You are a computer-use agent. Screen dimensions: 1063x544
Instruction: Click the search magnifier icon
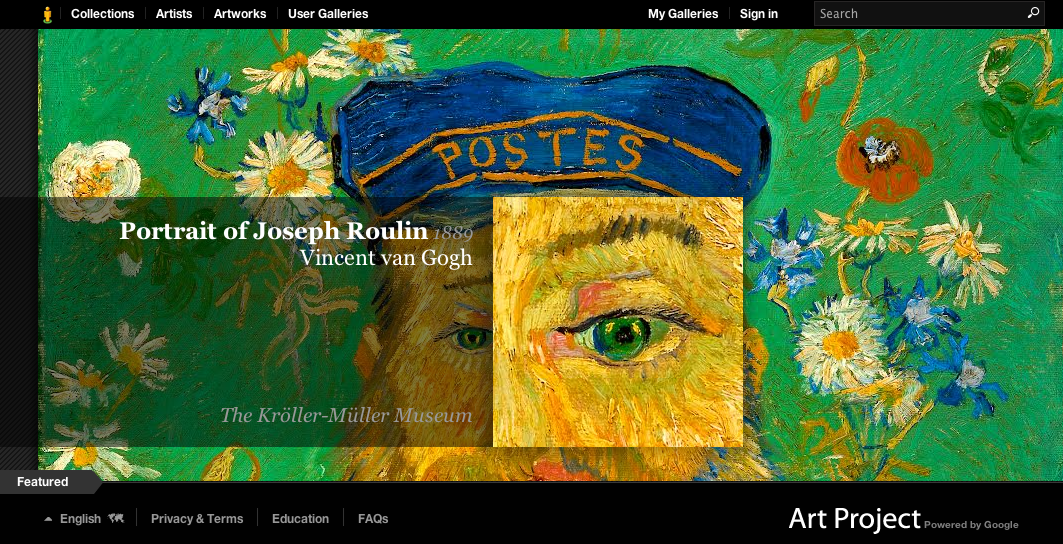coord(1033,13)
